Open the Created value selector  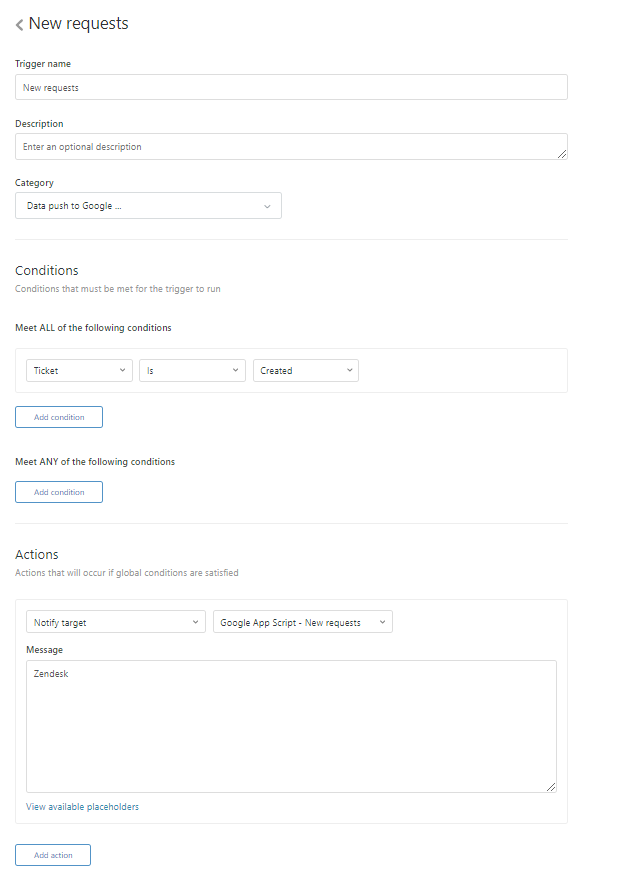(x=305, y=370)
